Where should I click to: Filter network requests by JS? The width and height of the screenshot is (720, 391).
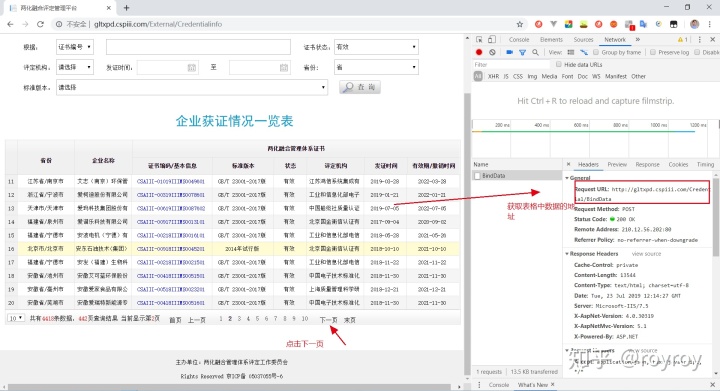tap(506, 77)
